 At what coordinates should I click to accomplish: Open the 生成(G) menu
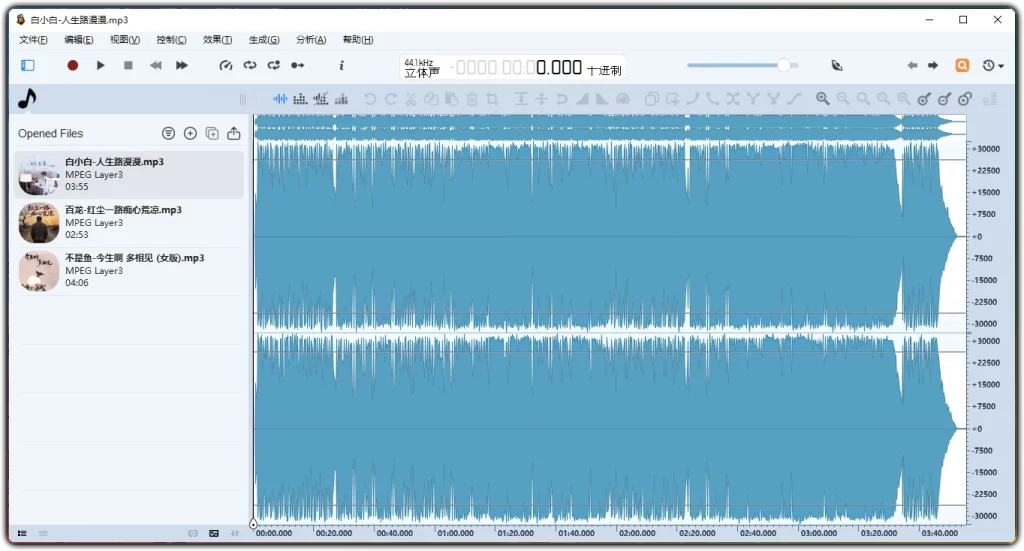coord(264,40)
